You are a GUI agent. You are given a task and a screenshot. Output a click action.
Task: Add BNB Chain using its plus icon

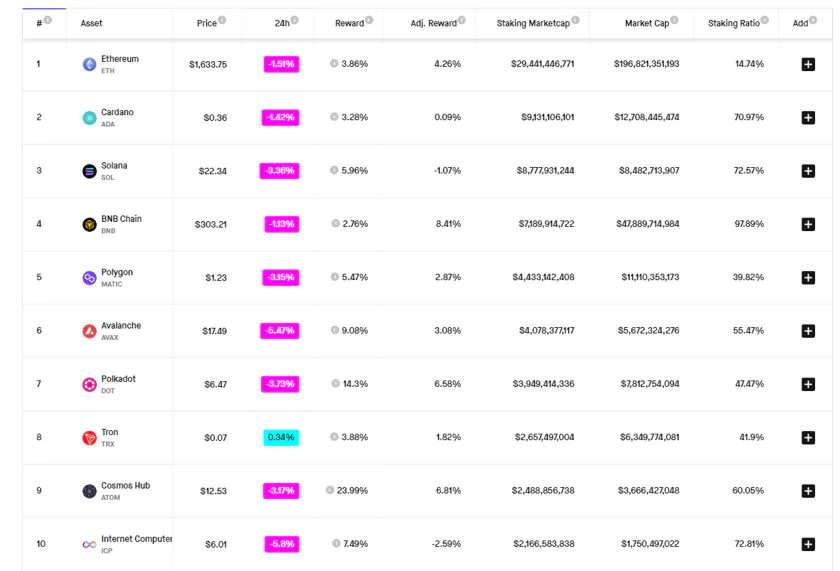pyautogui.click(x=808, y=224)
